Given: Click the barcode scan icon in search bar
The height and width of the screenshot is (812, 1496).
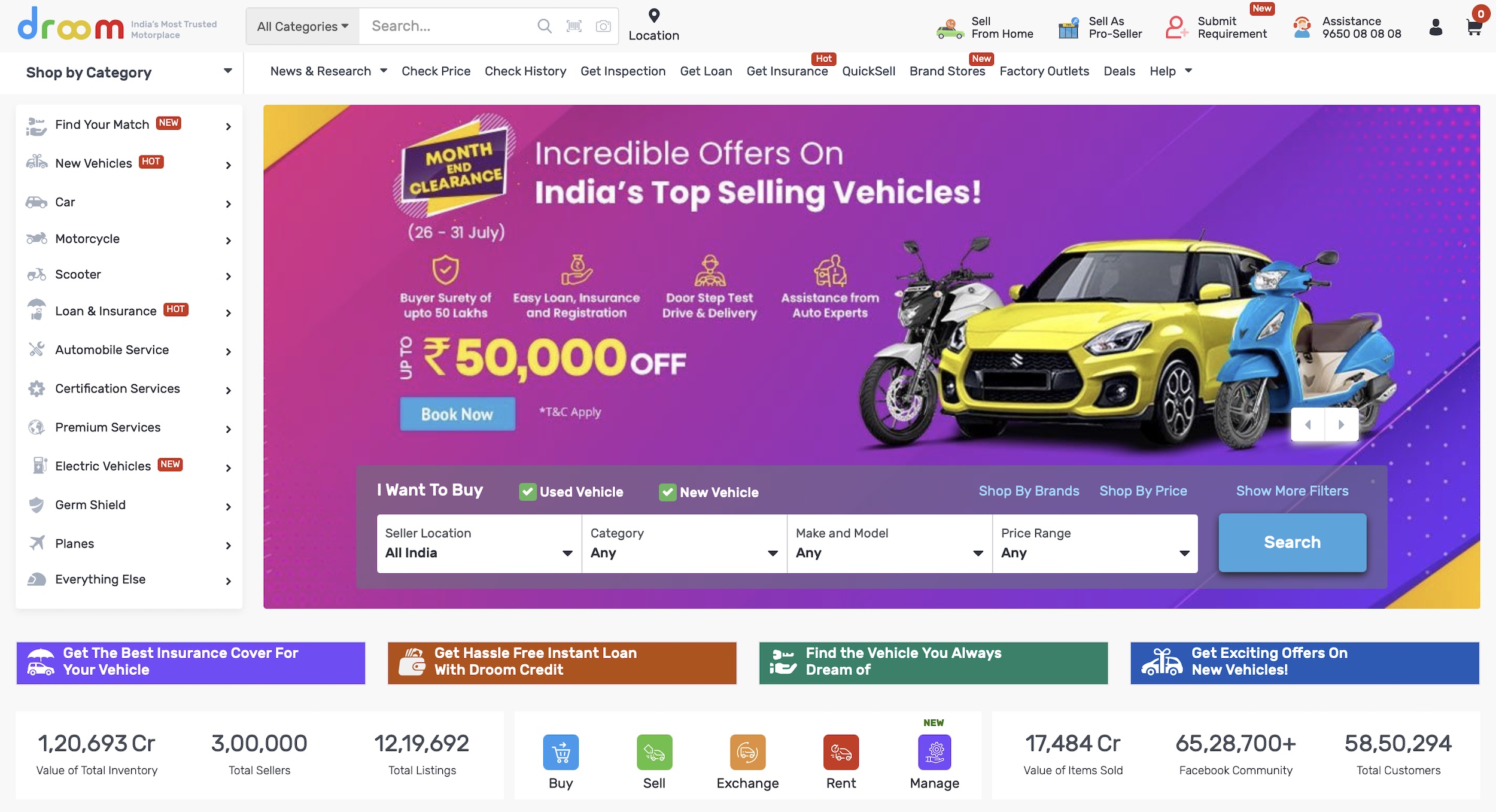Looking at the screenshot, I should point(574,26).
